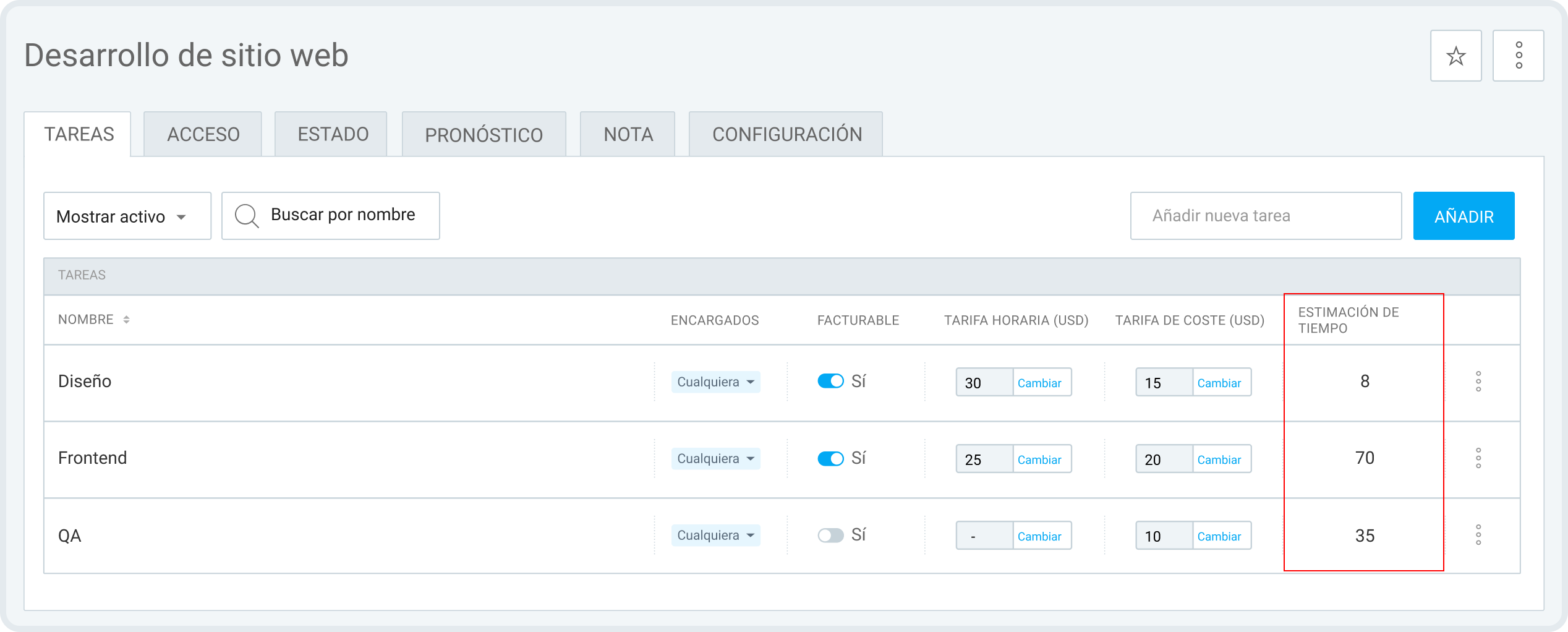The width and height of the screenshot is (1568, 632).
Task: Open the three-dot menu for QA row
Action: click(x=1479, y=536)
